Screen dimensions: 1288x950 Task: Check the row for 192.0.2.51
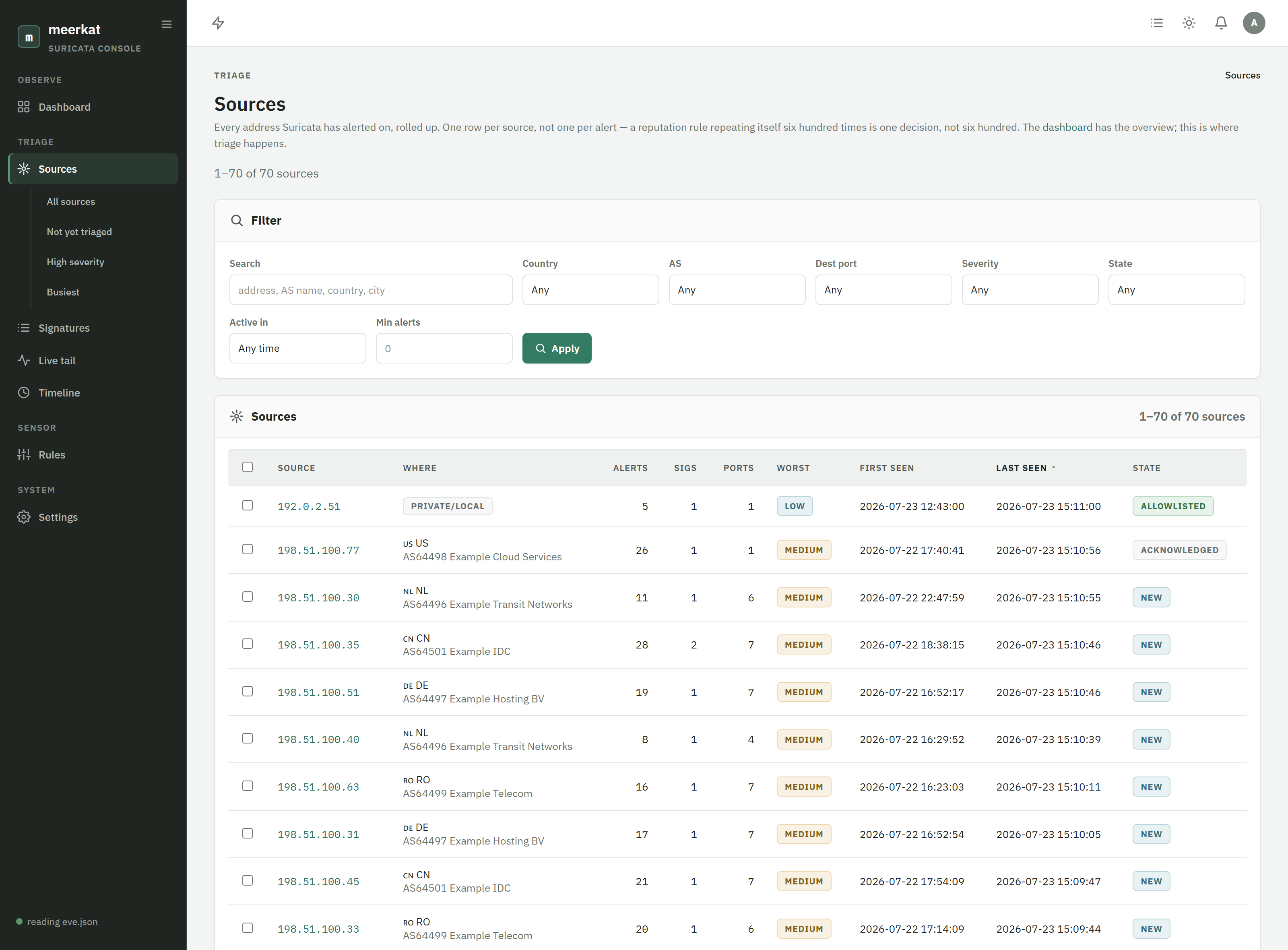247,506
